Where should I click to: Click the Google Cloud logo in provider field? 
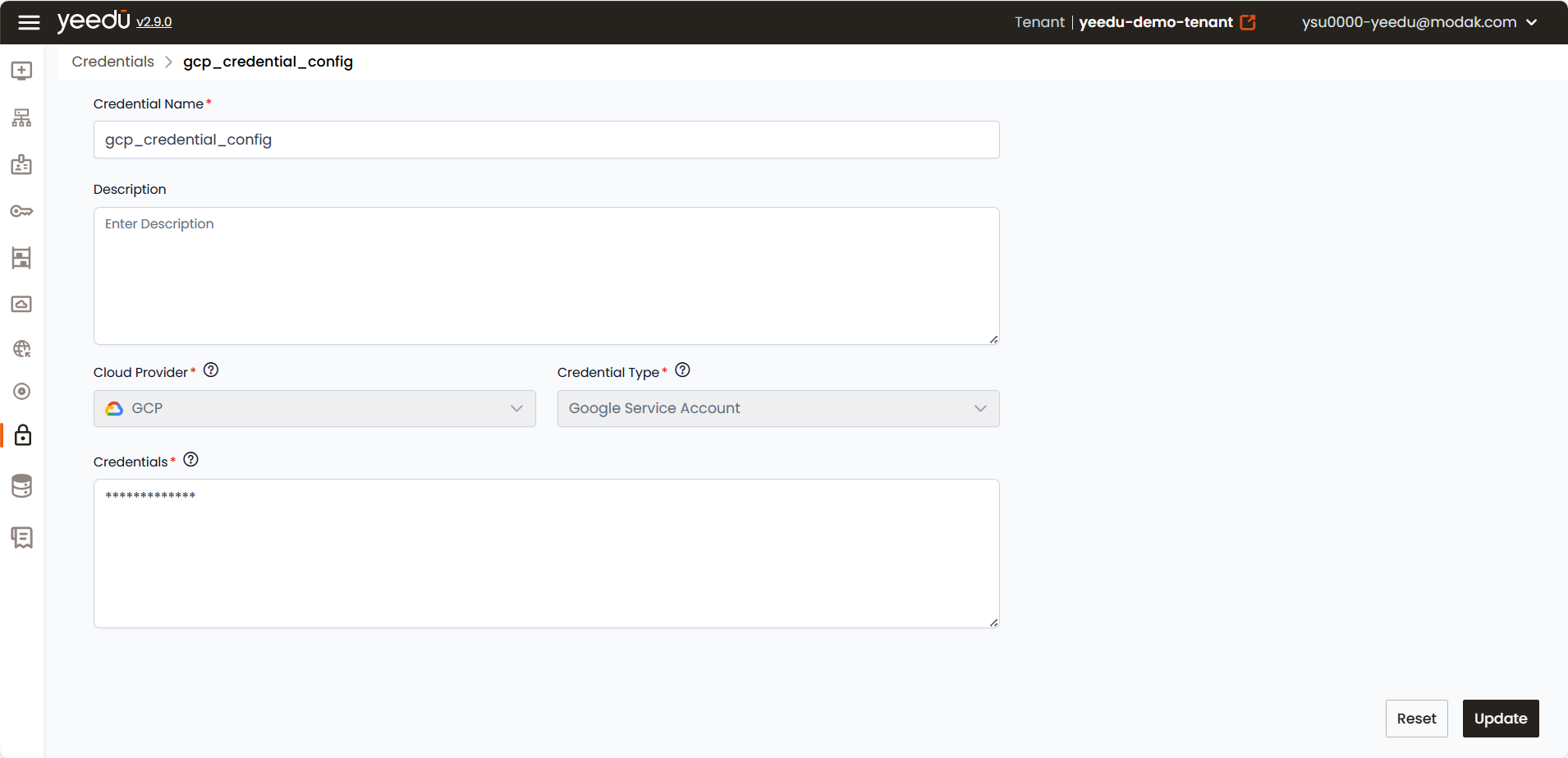[114, 408]
